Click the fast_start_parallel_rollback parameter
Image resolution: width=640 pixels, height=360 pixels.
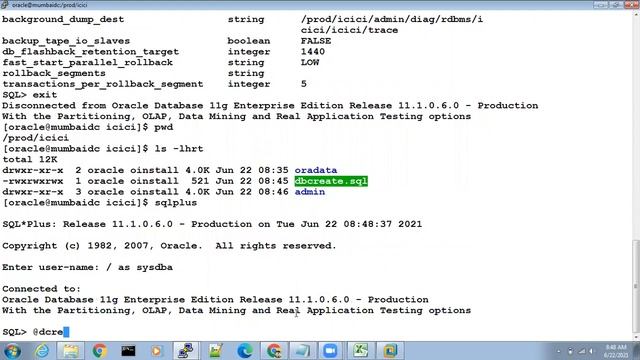click(x=87, y=62)
